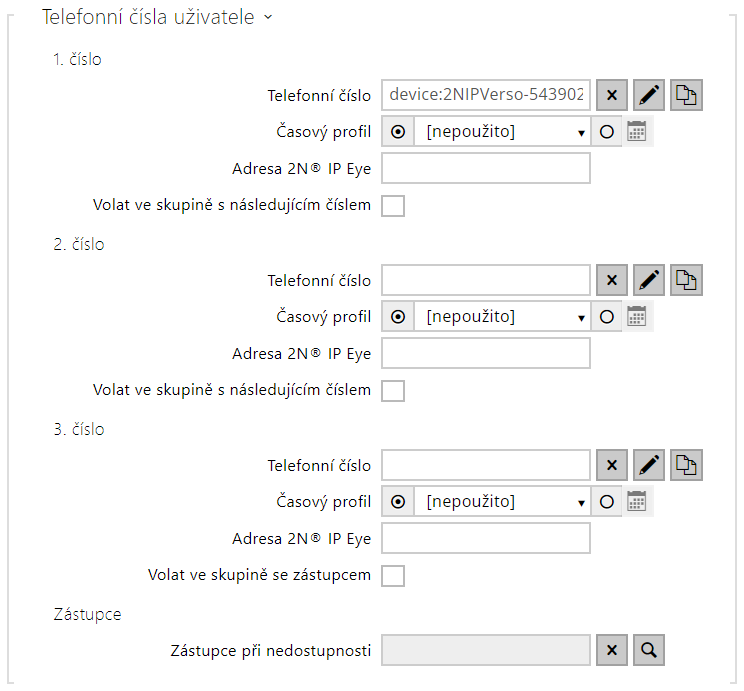
Task: Open the 2. číslo Časový profil dropdown
Action: (503, 317)
